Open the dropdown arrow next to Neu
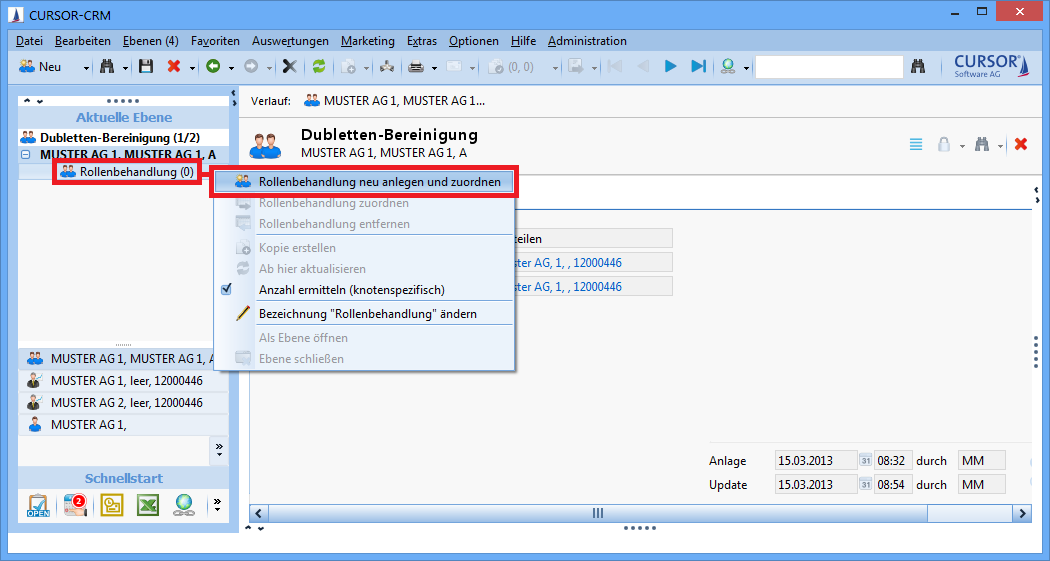The image size is (1050, 561). (x=86, y=67)
